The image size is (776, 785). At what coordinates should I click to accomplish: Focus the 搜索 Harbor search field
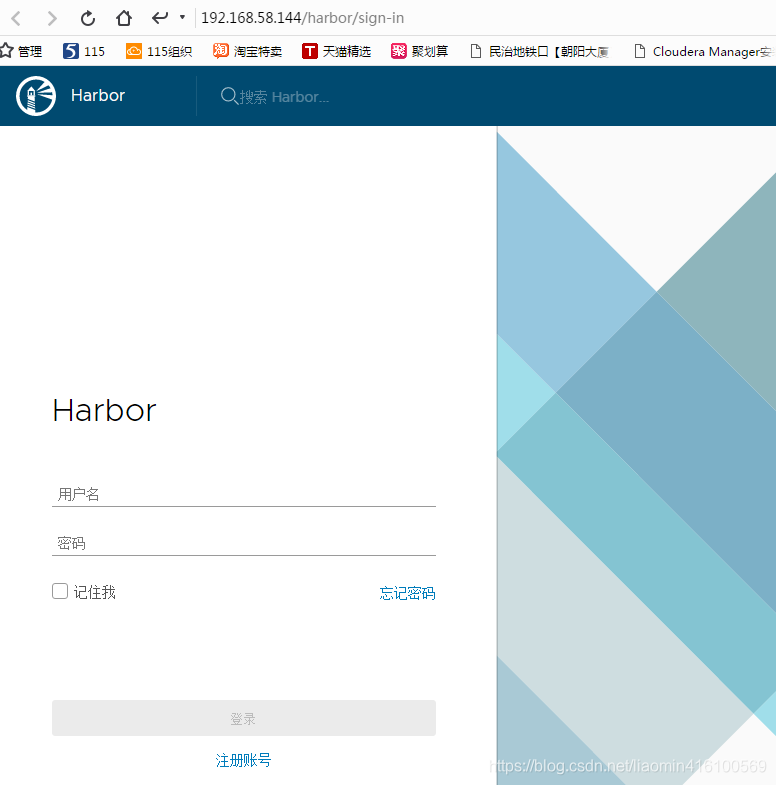[x=284, y=97]
